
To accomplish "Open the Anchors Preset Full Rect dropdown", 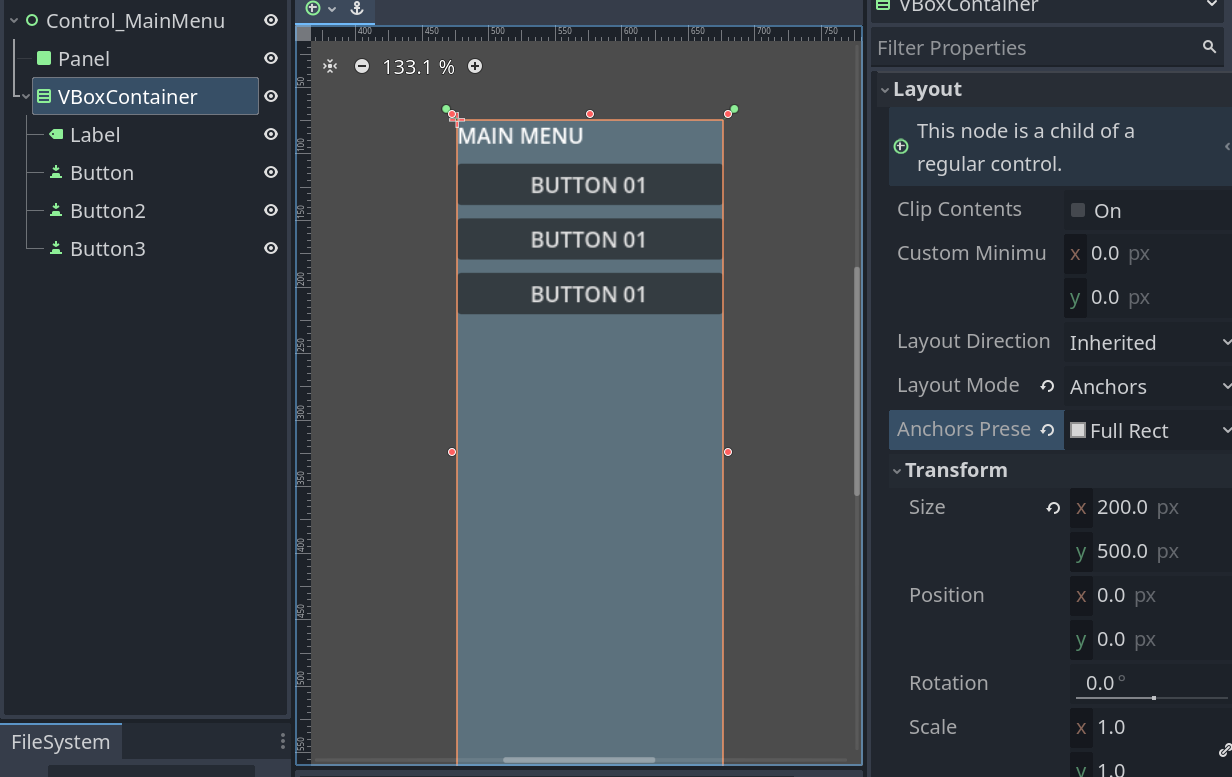I will coord(1148,431).
